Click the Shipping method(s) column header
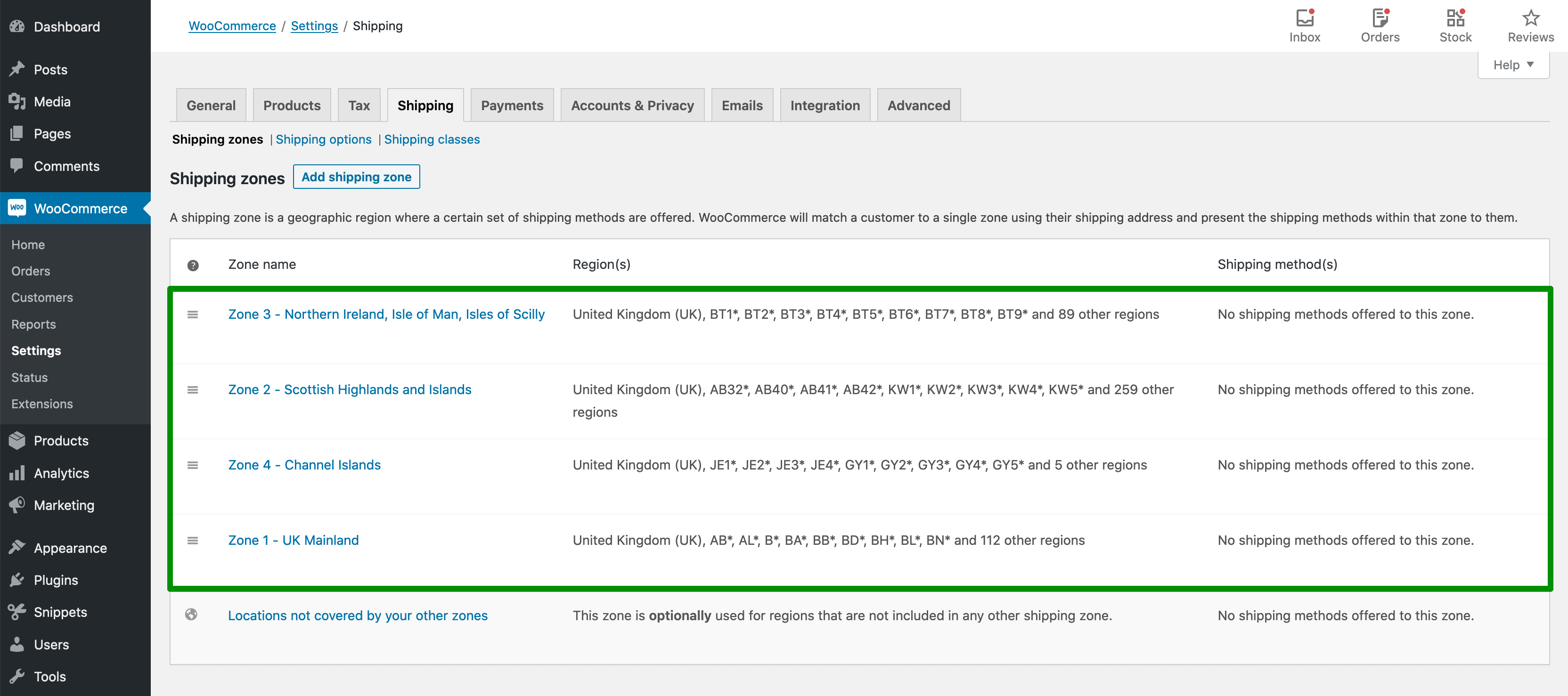The image size is (1568, 696). pos(1277,264)
